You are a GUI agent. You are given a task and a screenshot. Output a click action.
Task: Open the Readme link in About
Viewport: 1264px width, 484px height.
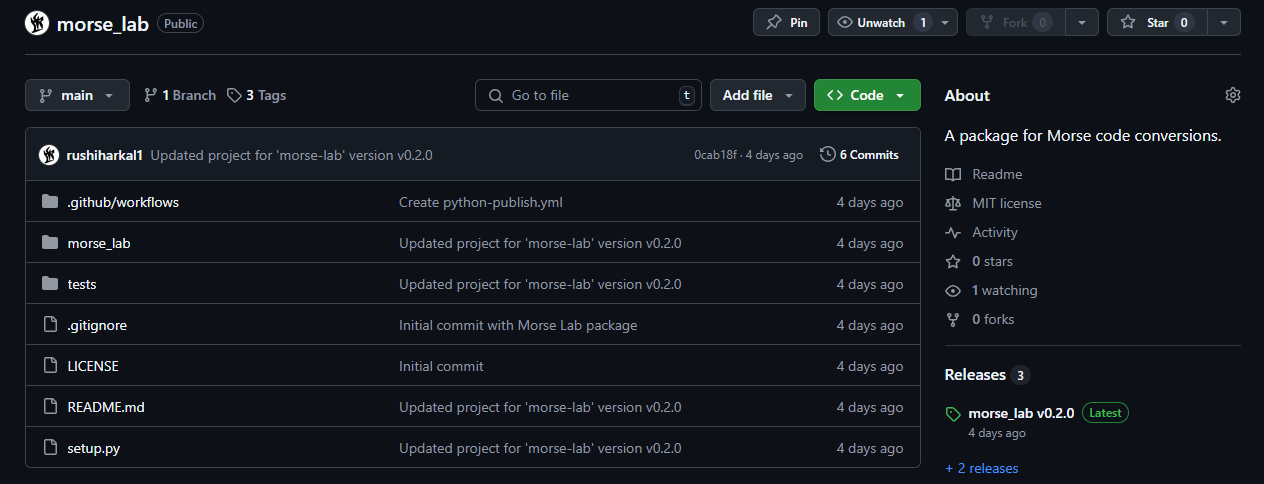pos(997,174)
